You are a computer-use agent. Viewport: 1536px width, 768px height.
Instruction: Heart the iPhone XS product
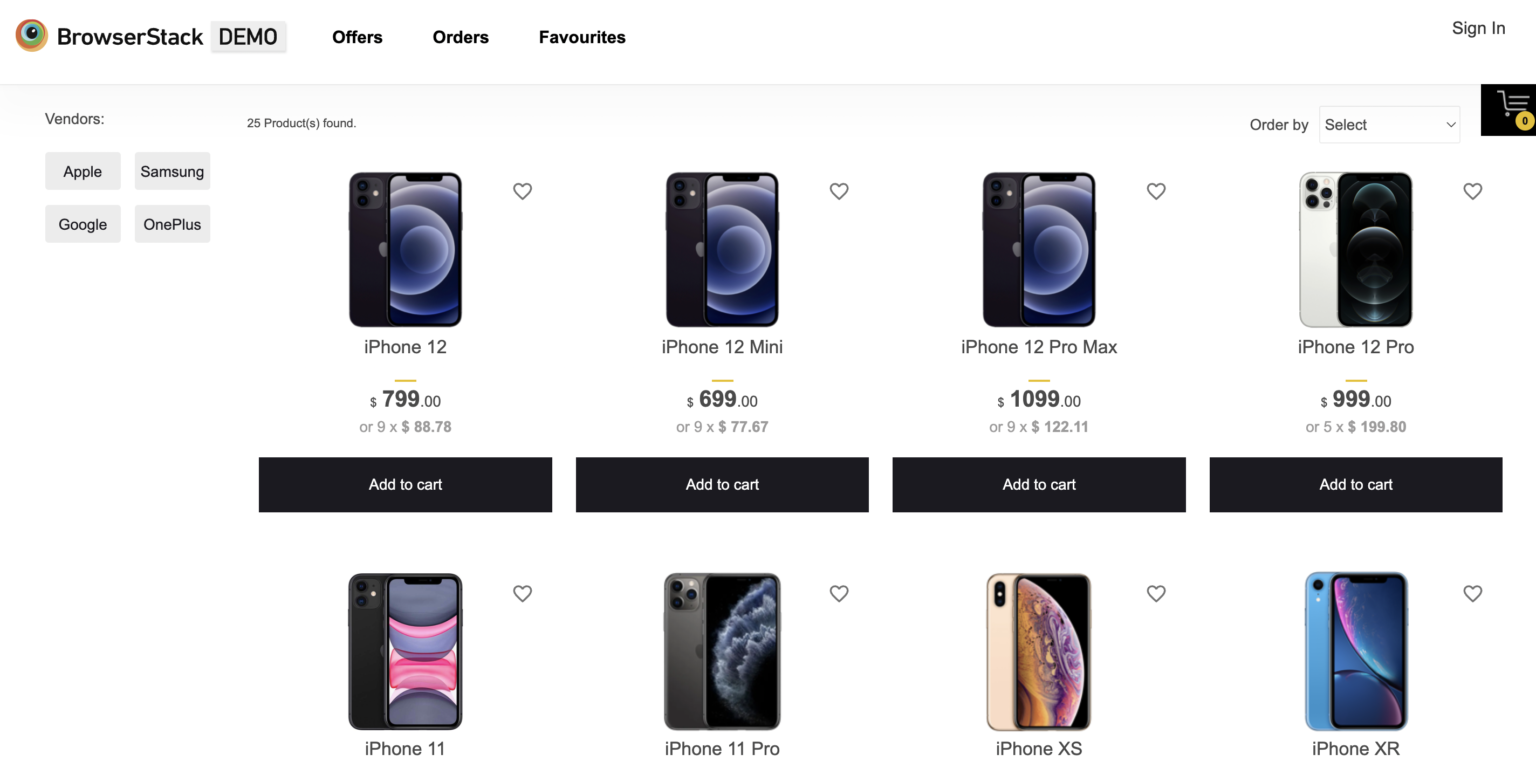coord(1156,593)
